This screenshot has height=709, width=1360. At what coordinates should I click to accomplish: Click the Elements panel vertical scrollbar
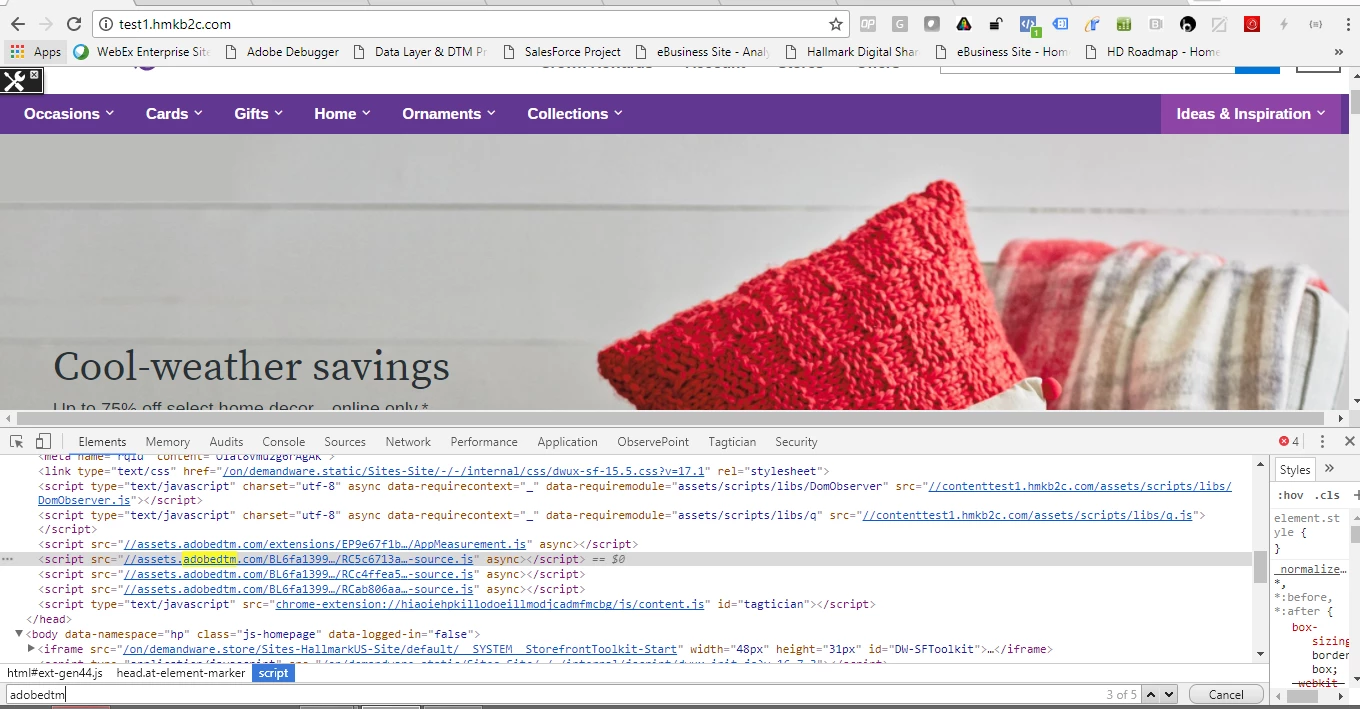point(1261,566)
